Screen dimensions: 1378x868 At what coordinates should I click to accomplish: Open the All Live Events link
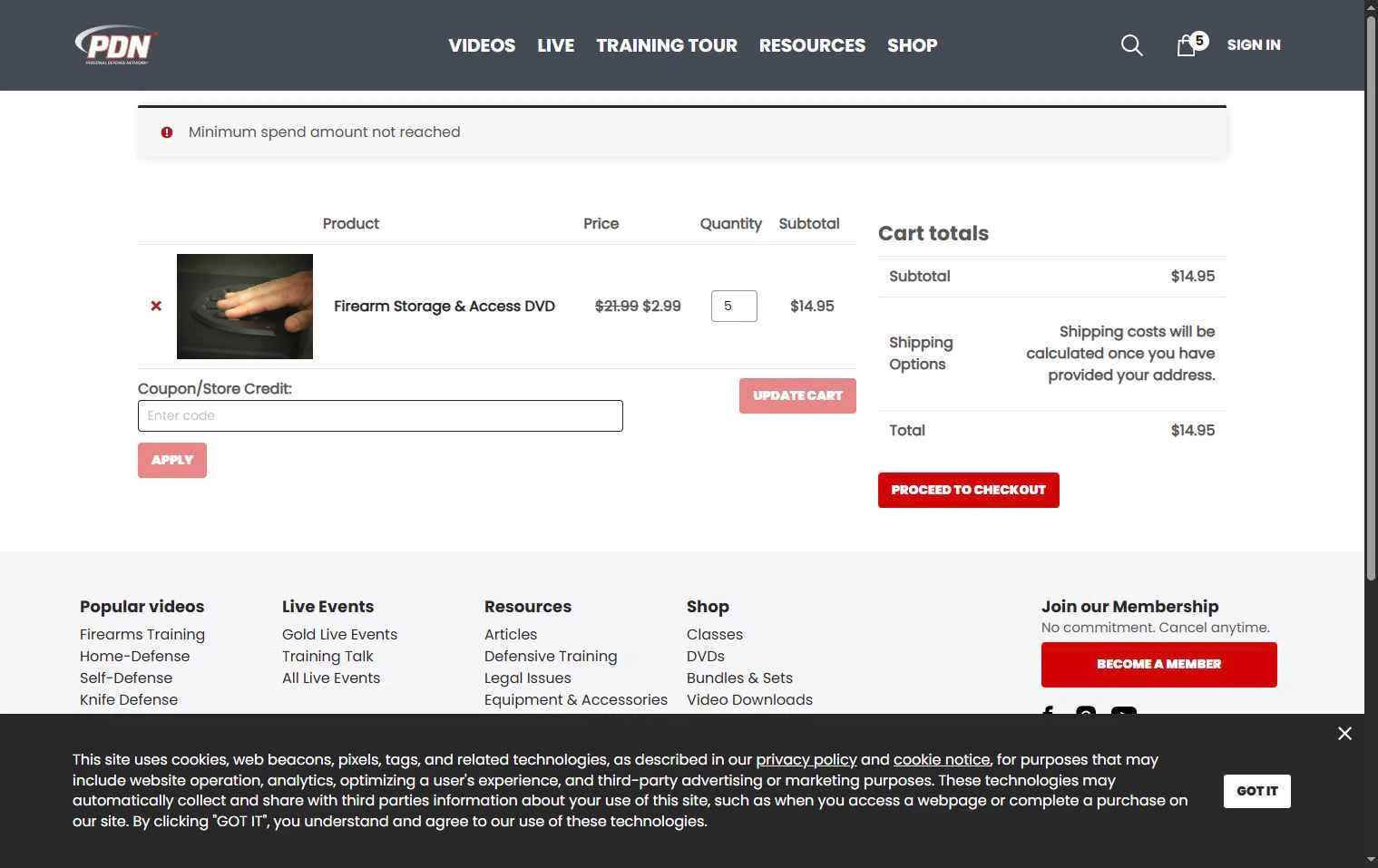point(331,678)
